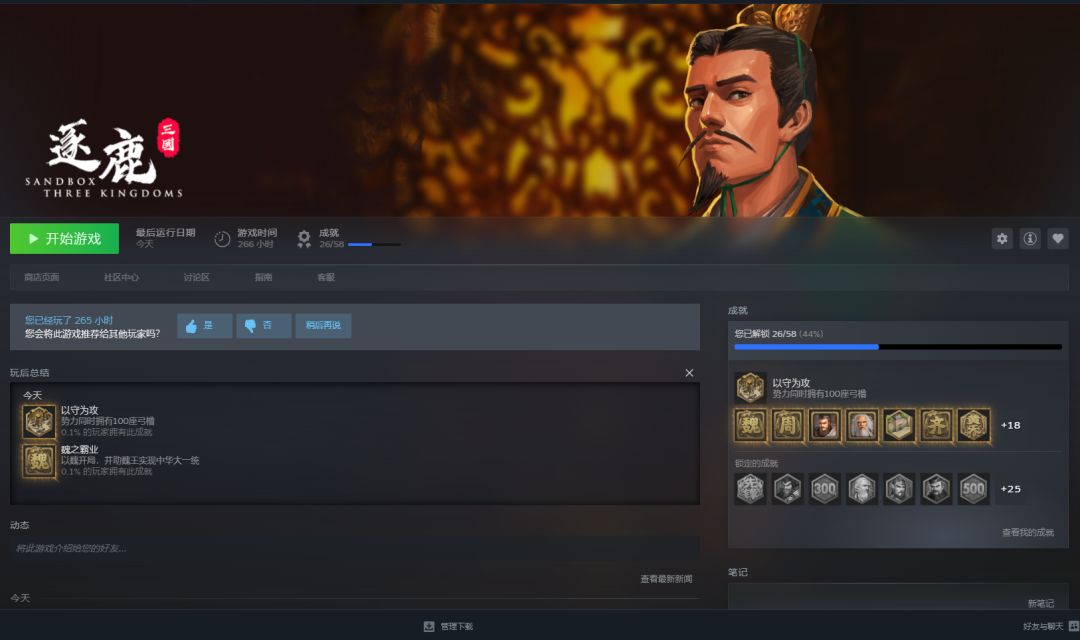The height and width of the screenshot is (640, 1080).
Task: Click 锁定的成就 locked achievements label
Action: click(x=756, y=464)
